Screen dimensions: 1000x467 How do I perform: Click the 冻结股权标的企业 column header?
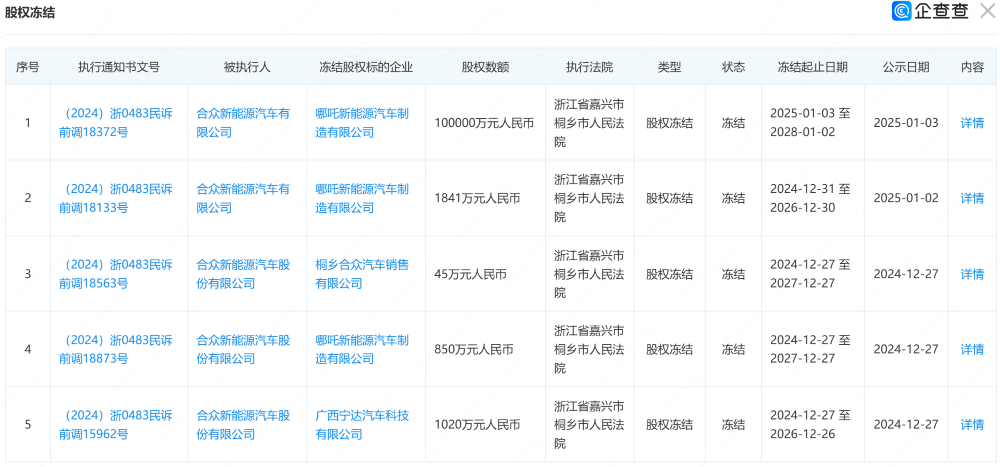tap(366, 67)
